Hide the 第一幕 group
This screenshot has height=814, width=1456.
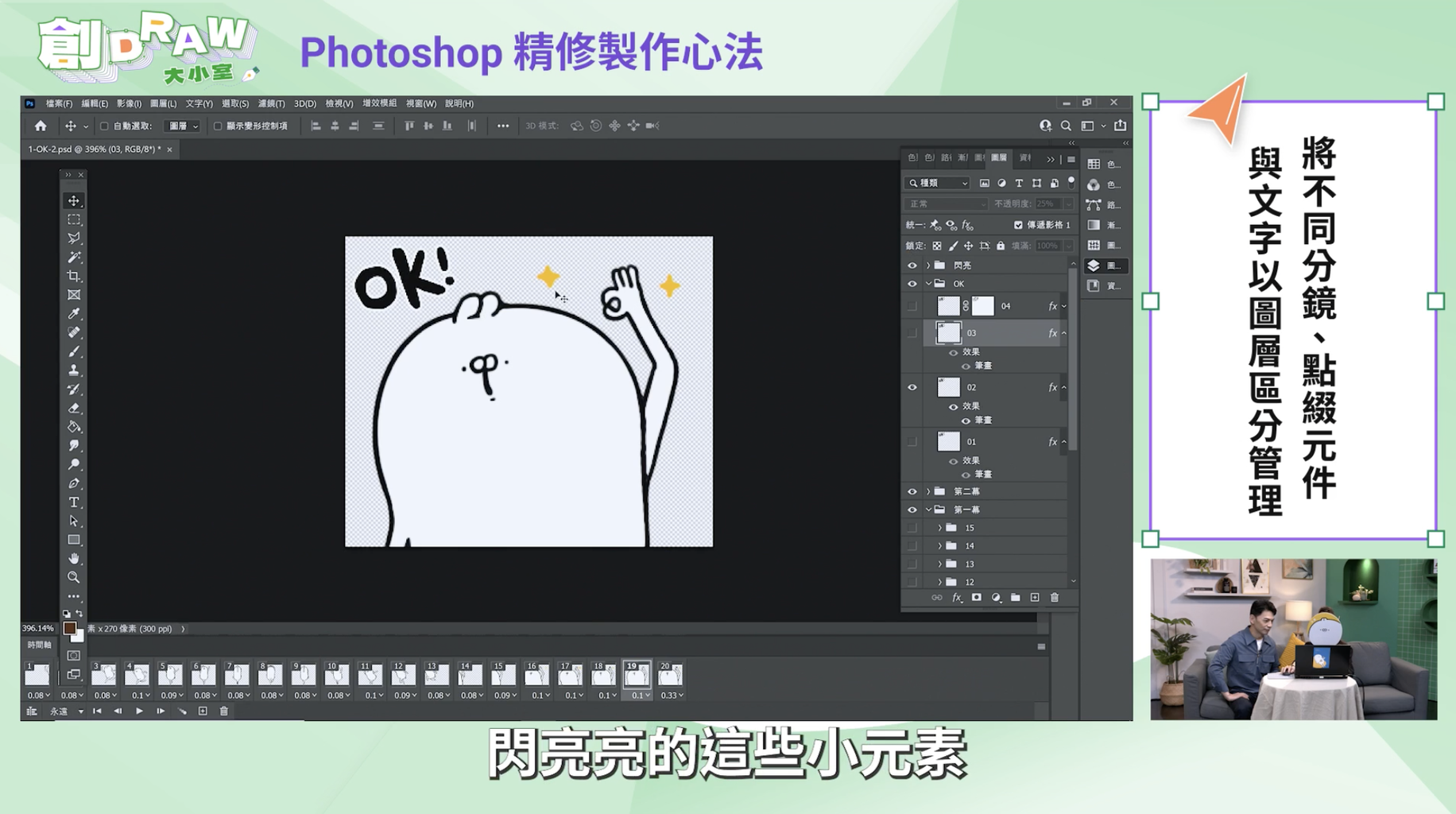pyautogui.click(x=912, y=510)
